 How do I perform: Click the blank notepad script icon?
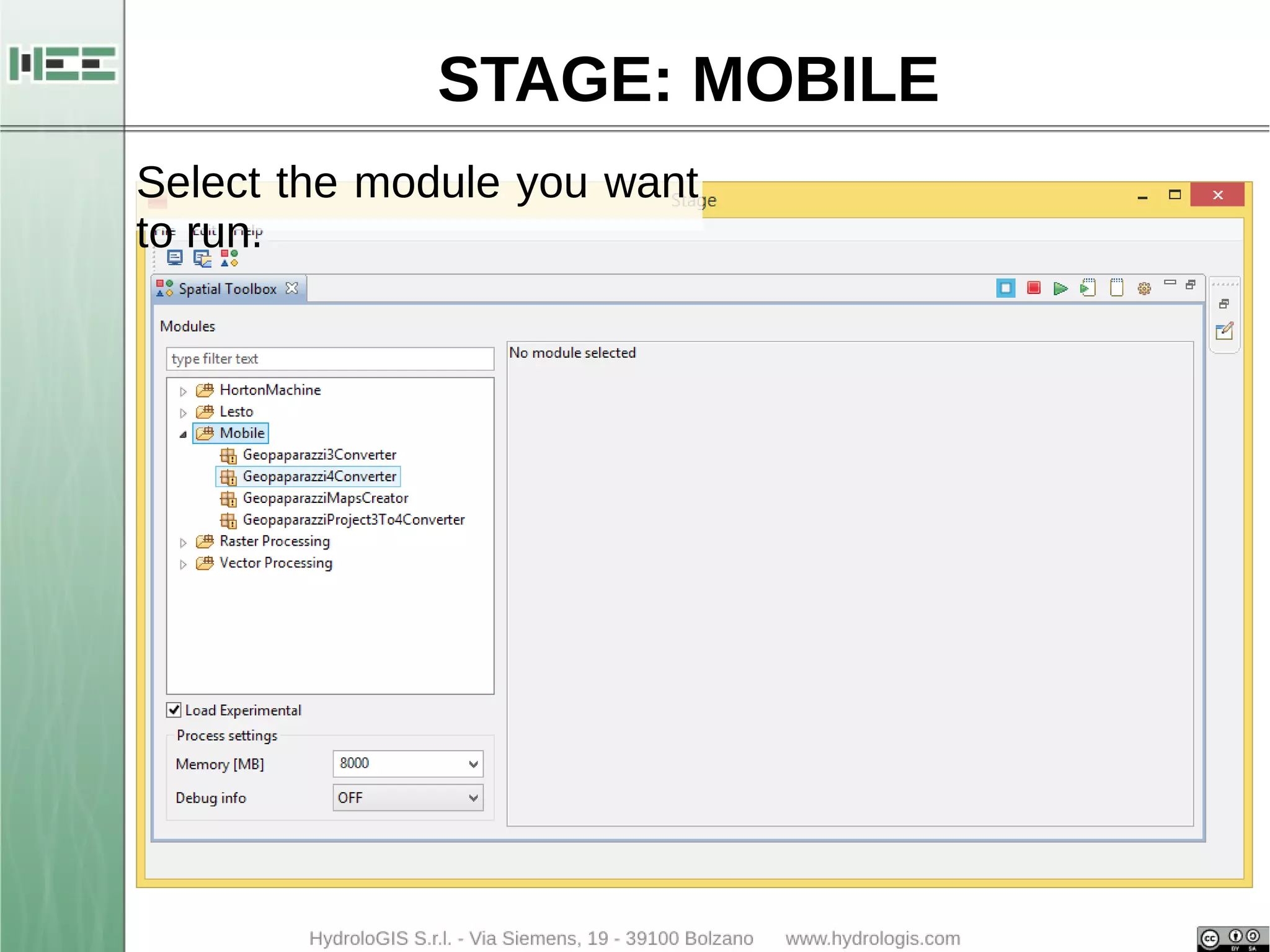(x=1116, y=288)
